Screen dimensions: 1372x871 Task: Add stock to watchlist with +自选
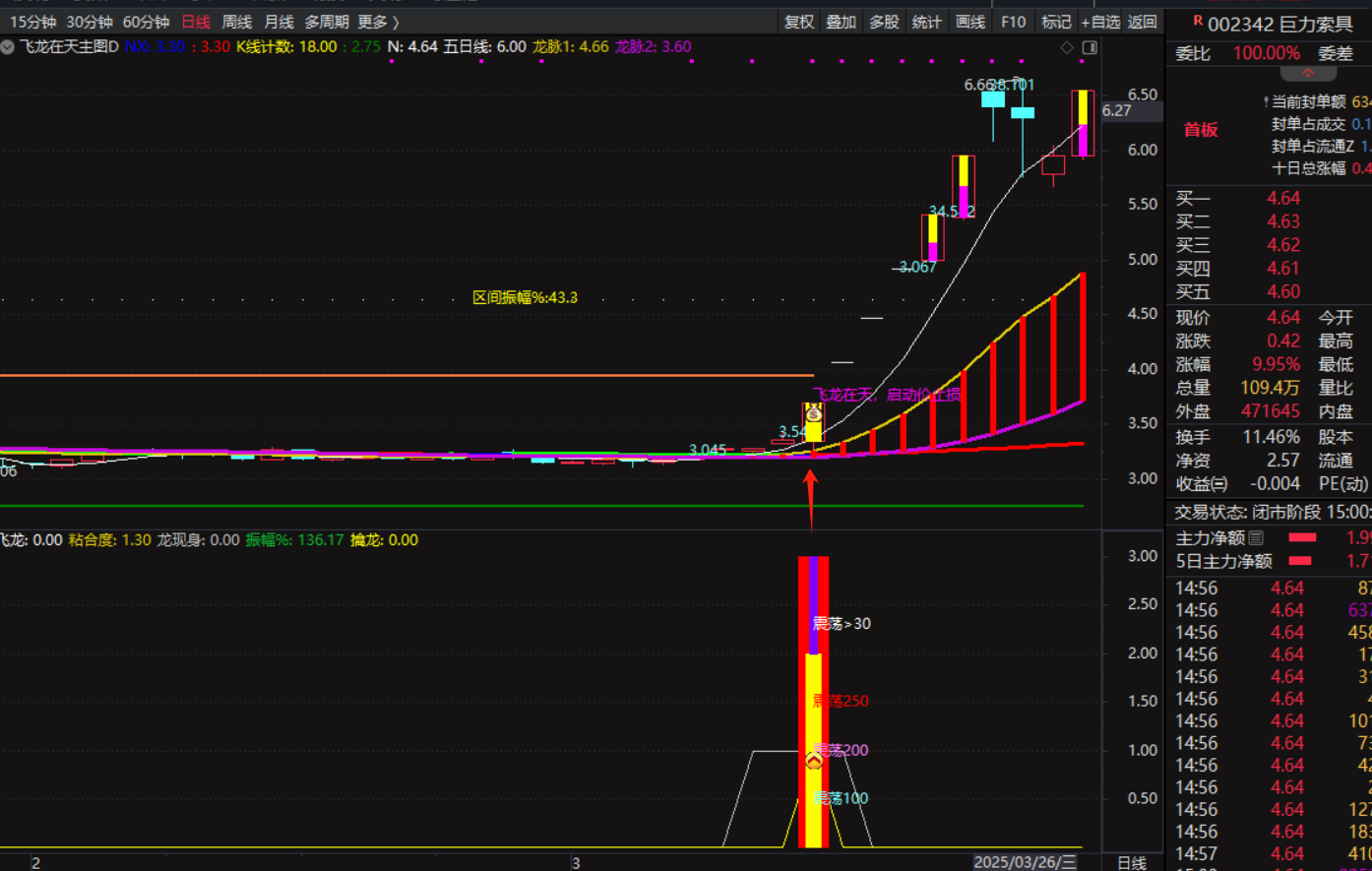[1100, 22]
